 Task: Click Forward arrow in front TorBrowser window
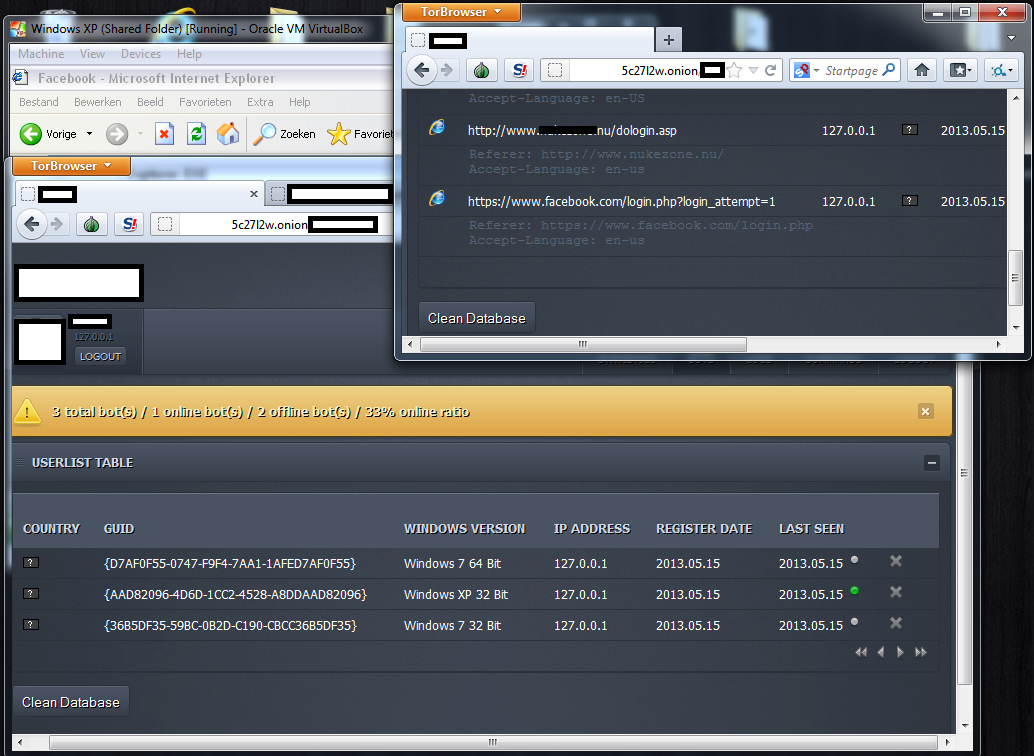pos(447,70)
